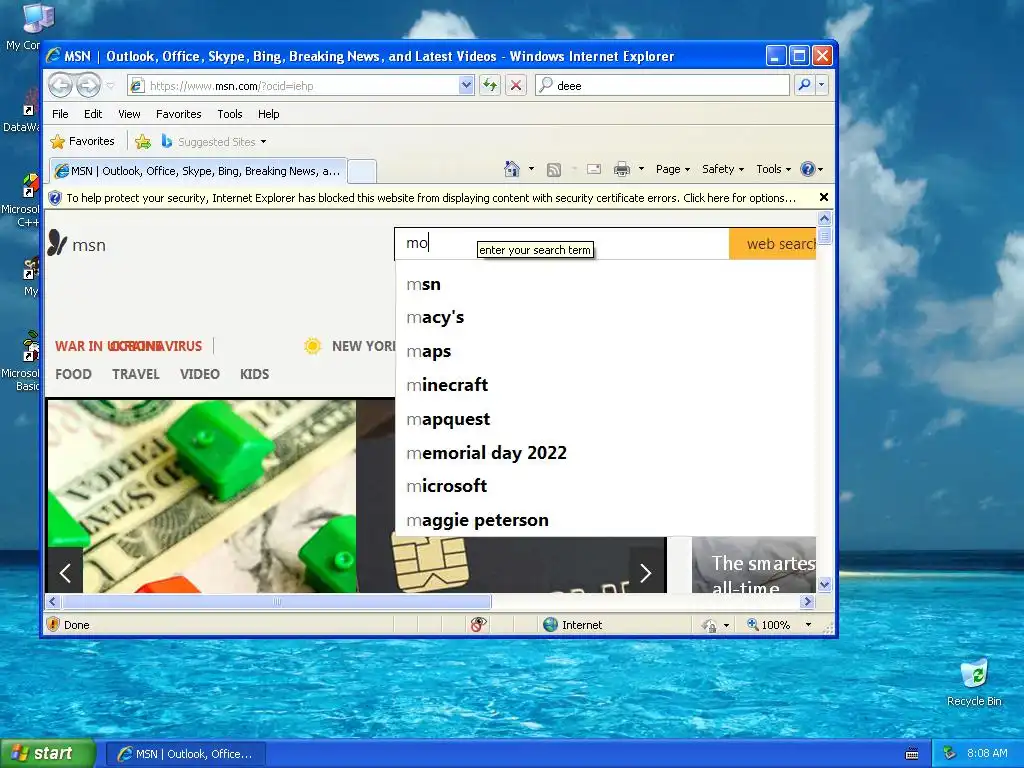Viewport: 1024px width, 768px height.
Task: Select the MSN browser tab
Action: (198, 171)
